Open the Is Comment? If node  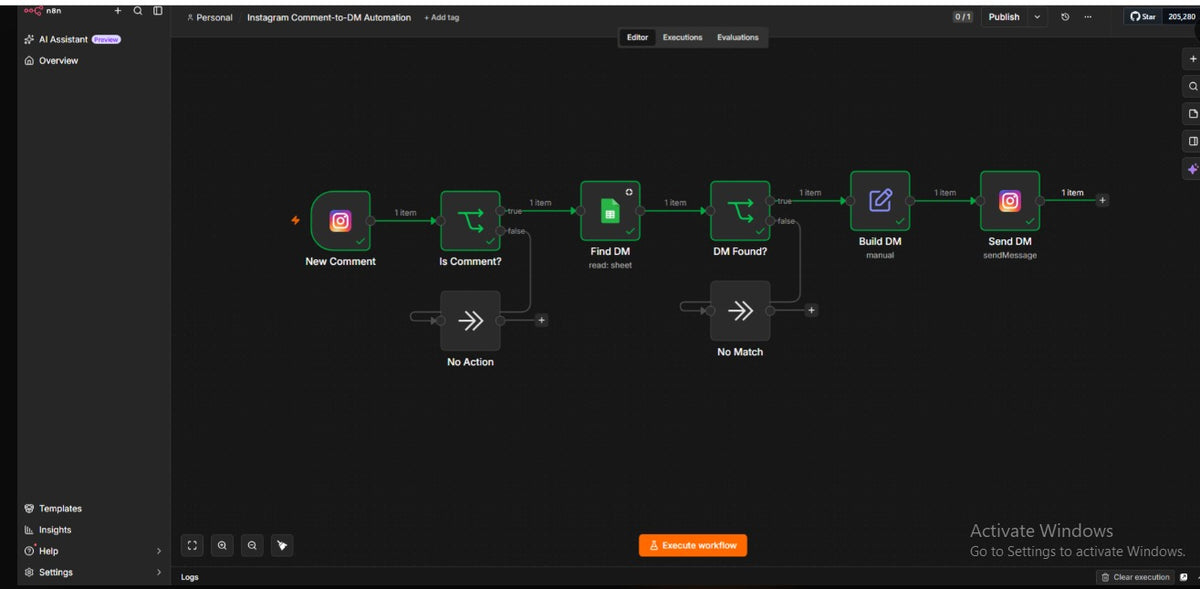point(470,221)
